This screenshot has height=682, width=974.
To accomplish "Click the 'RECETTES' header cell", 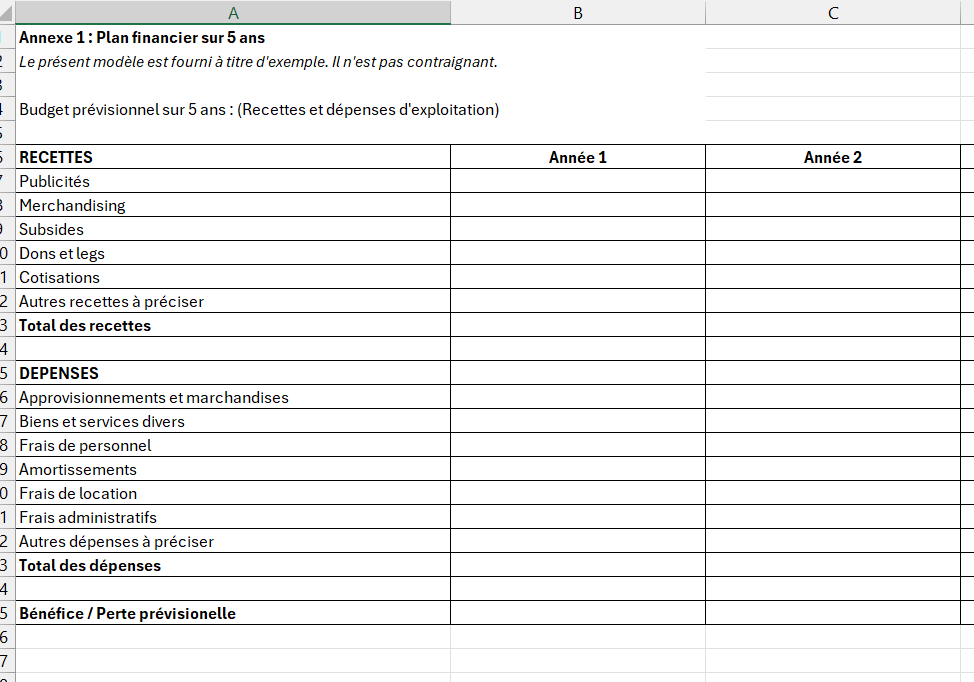I will [233, 157].
